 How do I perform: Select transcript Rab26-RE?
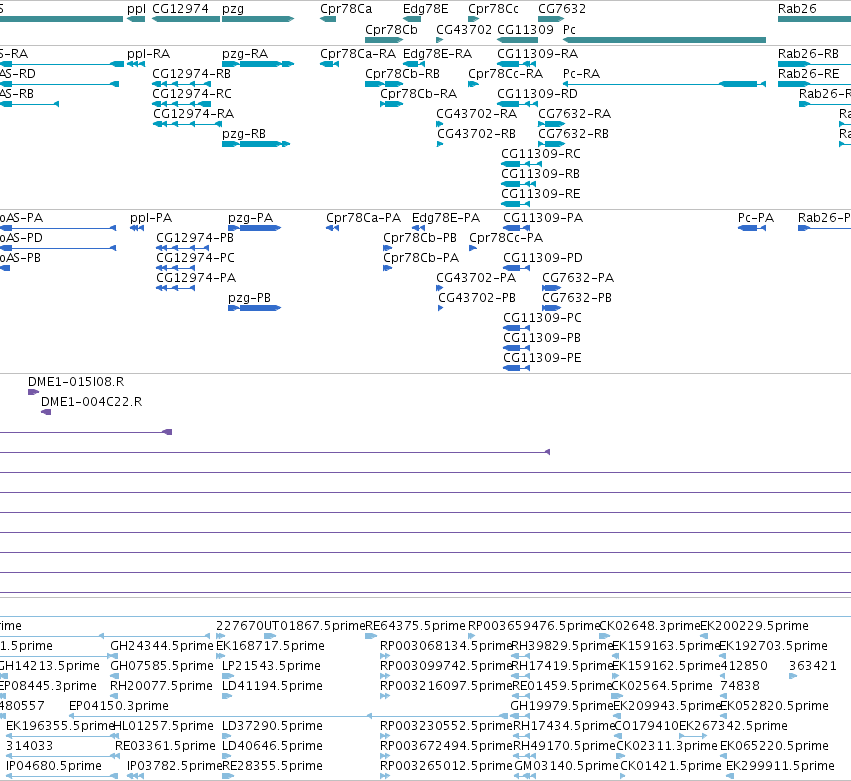click(814, 84)
